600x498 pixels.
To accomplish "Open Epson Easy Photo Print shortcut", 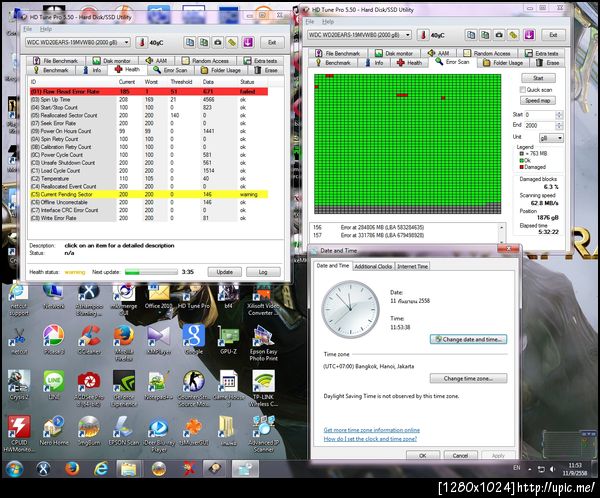I will 263,343.
